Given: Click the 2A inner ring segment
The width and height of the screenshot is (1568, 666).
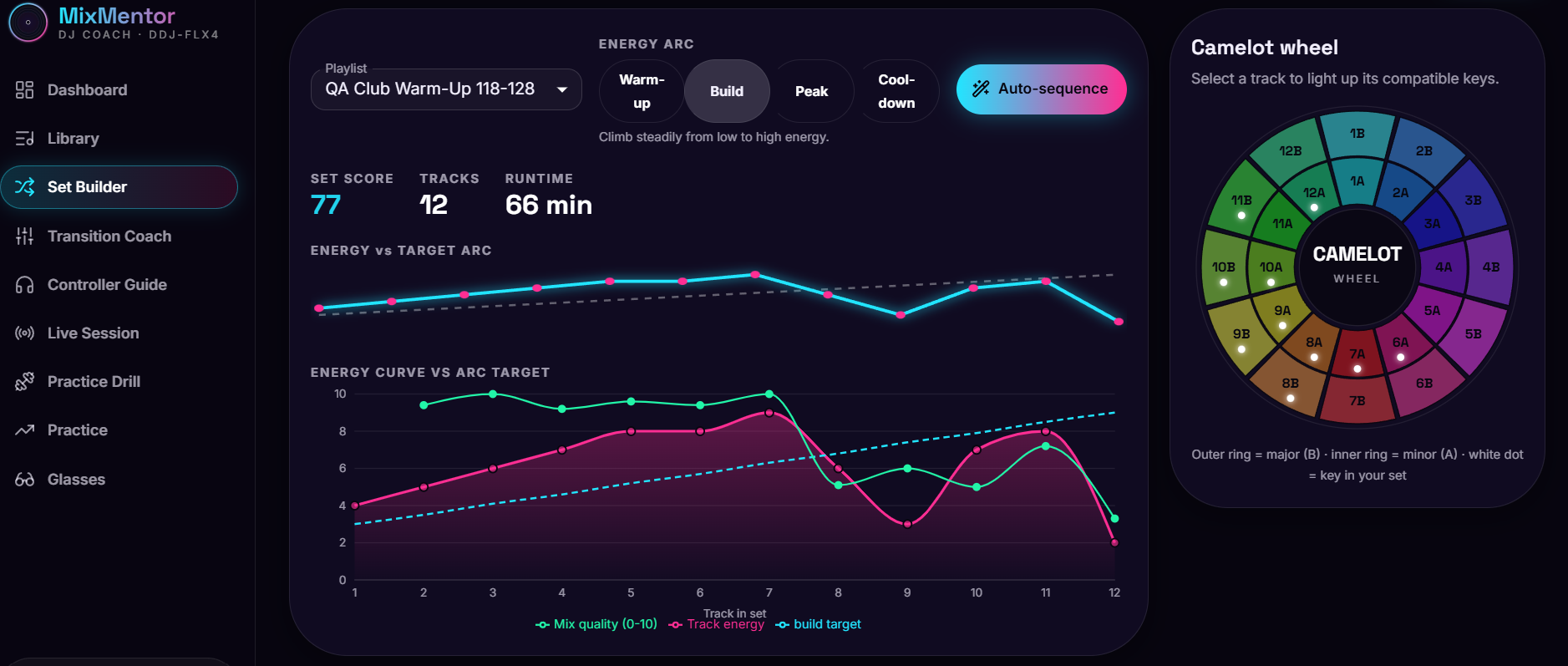Looking at the screenshot, I should 1401,193.
